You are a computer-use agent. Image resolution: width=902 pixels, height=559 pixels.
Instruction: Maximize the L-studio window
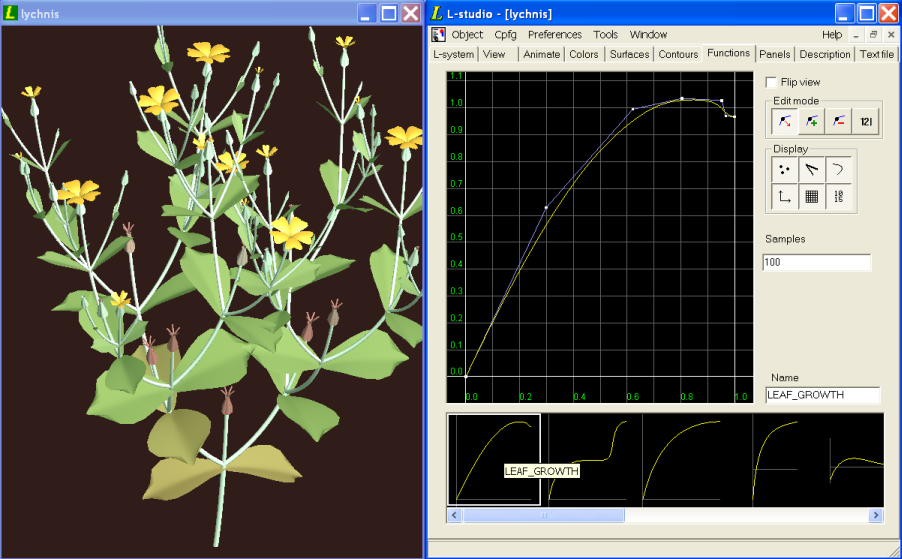click(866, 13)
